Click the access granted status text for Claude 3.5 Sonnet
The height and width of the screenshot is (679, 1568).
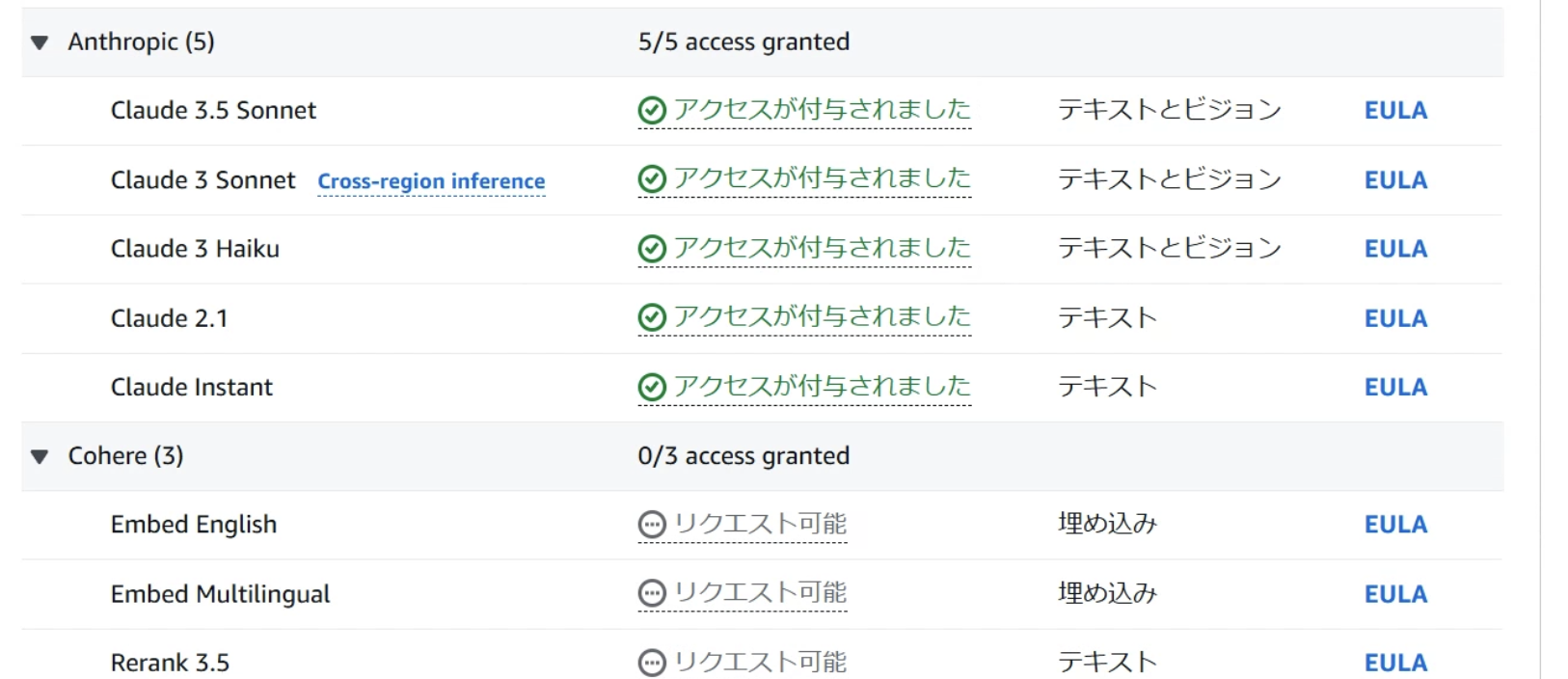[x=822, y=110]
